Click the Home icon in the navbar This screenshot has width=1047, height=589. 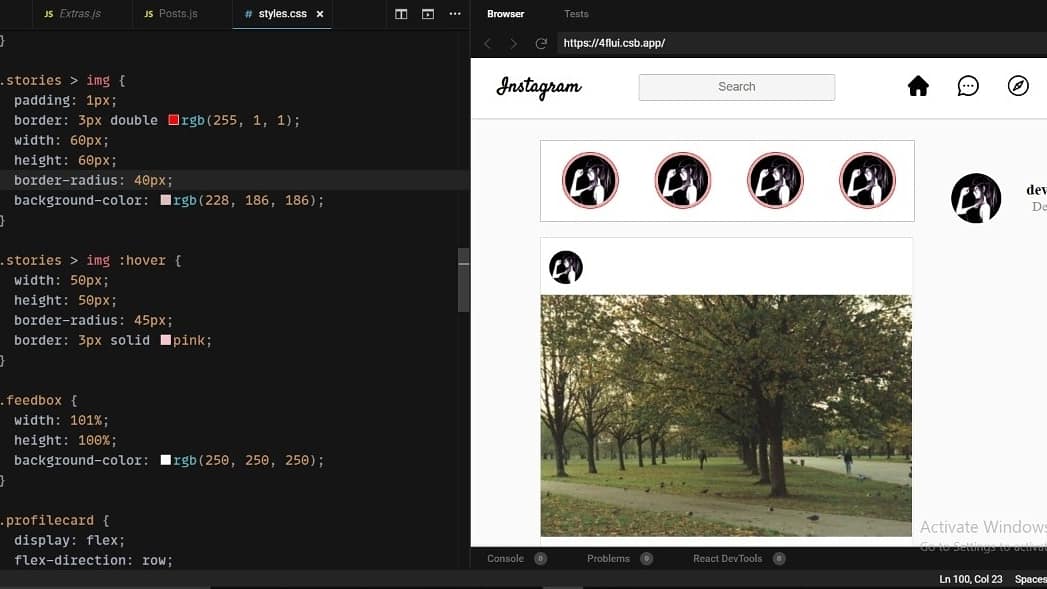point(918,86)
